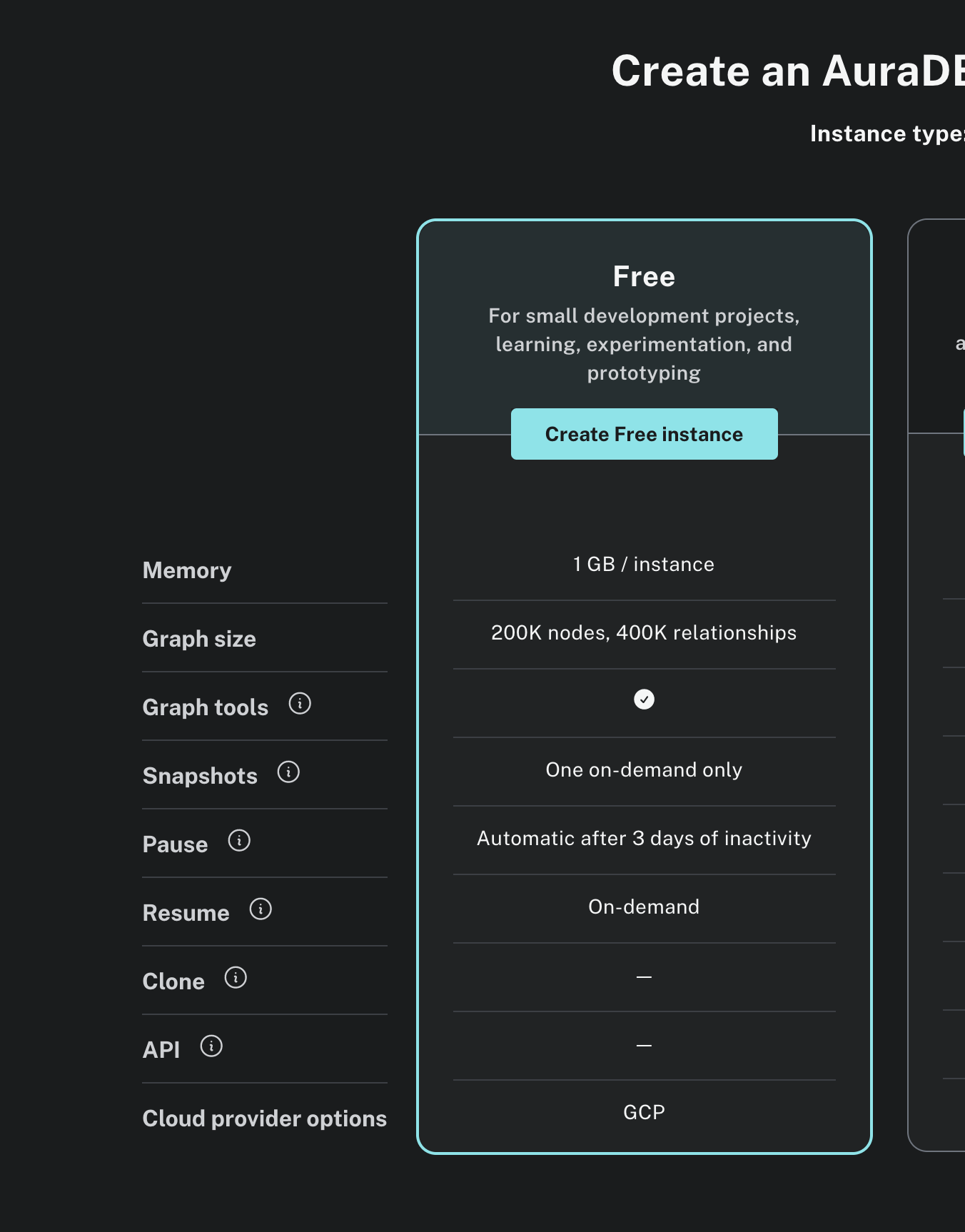Image resolution: width=965 pixels, height=1232 pixels.
Task: Click the Free plan description text
Action: tap(644, 345)
